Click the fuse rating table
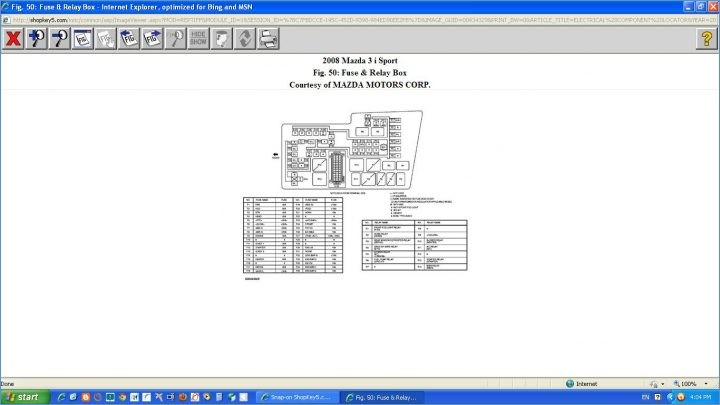This screenshot has width=720, height=405. click(x=293, y=236)
